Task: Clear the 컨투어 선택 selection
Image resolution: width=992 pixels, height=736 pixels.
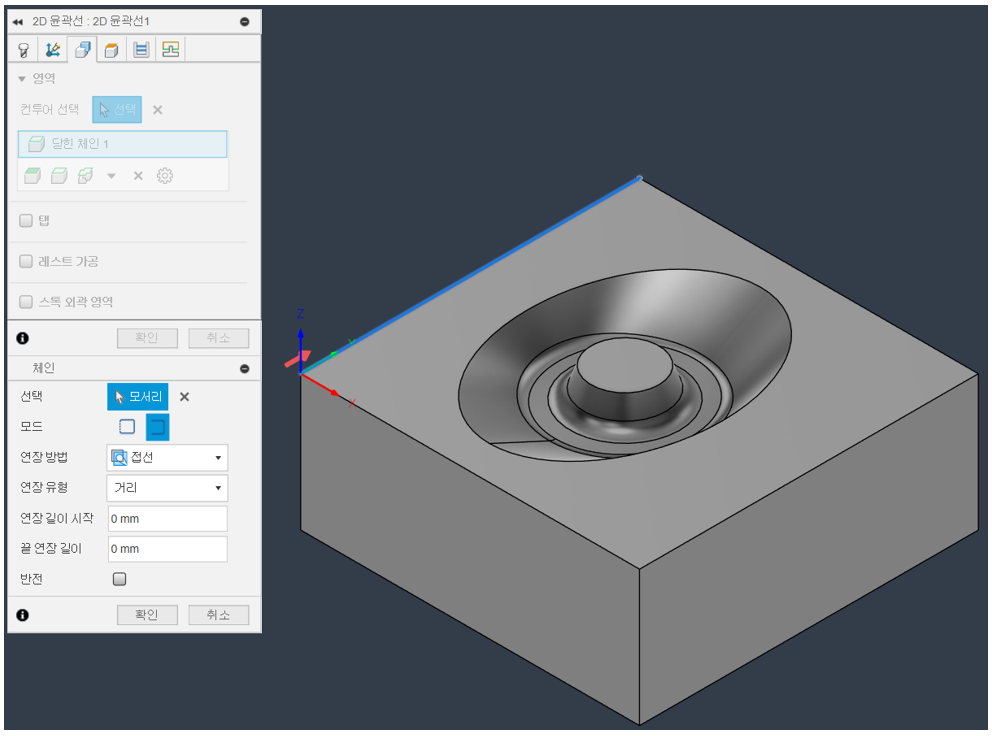Action: [158, 109]
